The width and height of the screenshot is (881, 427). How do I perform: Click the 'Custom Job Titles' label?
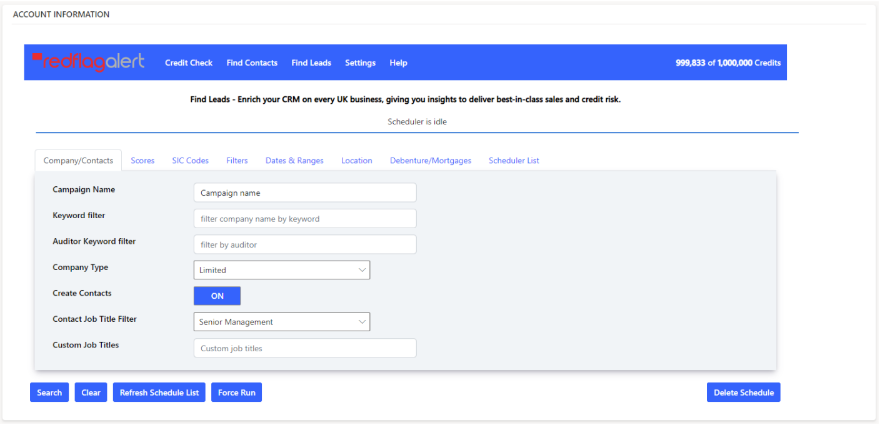point(86,345)
